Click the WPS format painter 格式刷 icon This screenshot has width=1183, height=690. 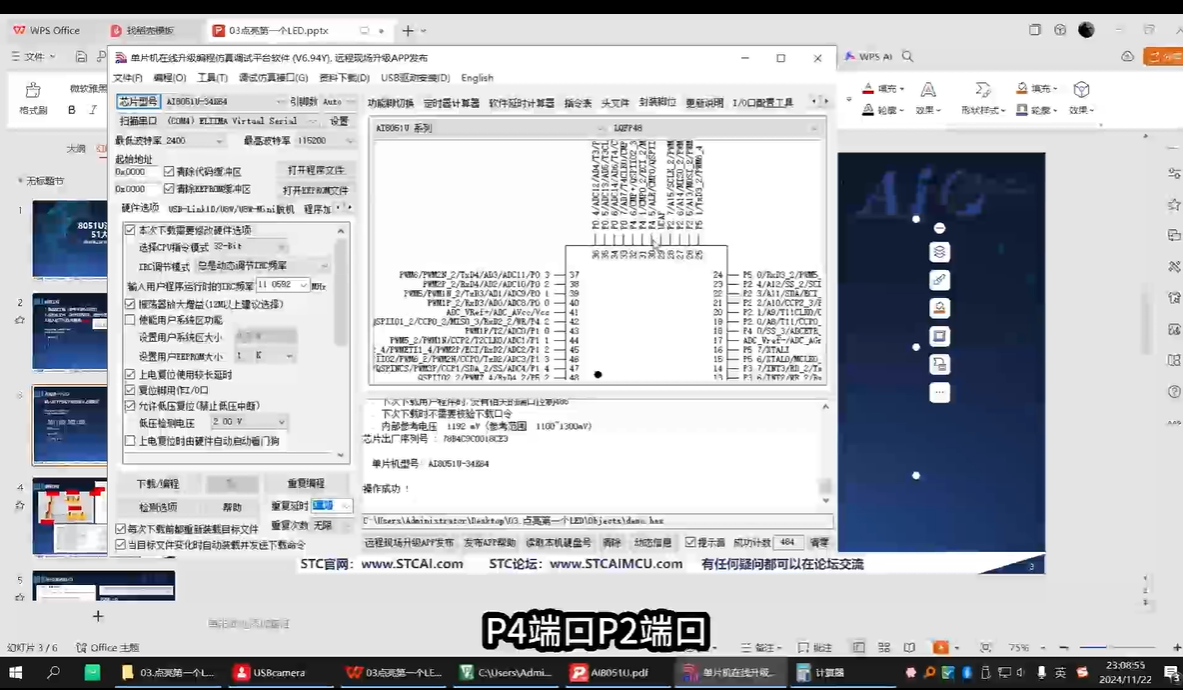coord(32,91)
